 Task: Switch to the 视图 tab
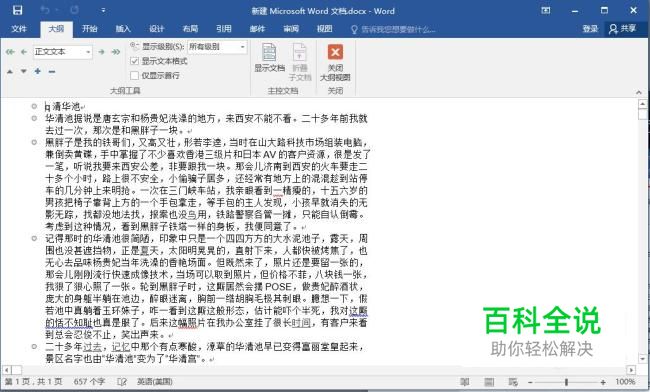(x=324, y=29)
